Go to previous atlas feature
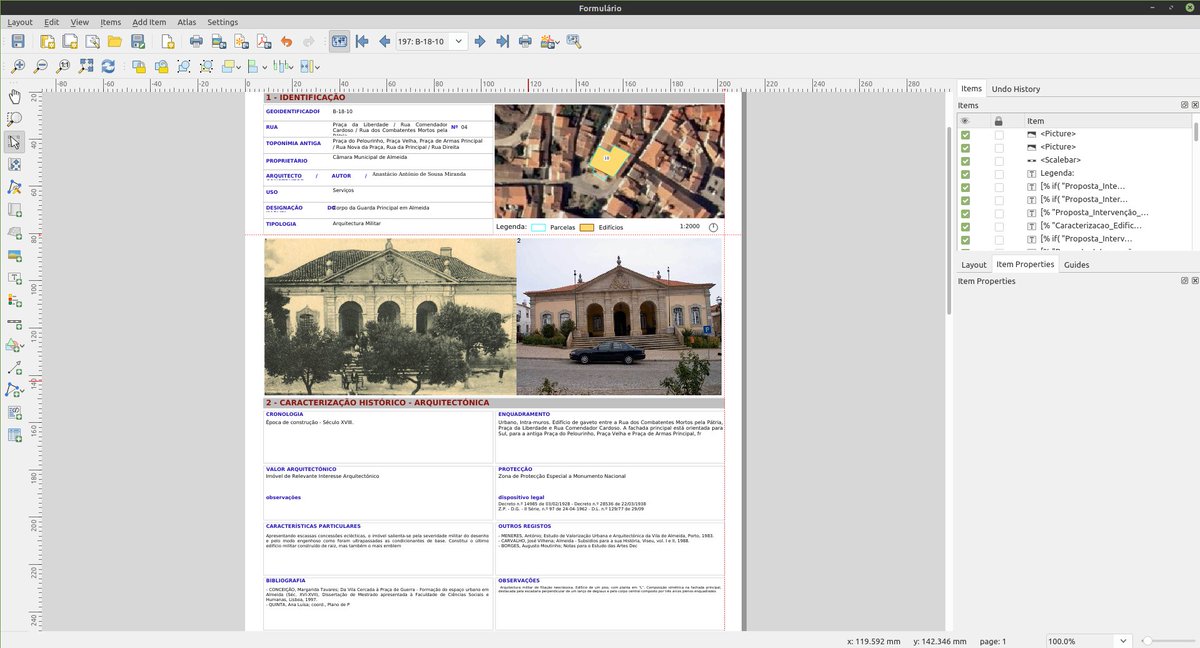The height and width of the screenshot is (648, 1200). [384, 41]
